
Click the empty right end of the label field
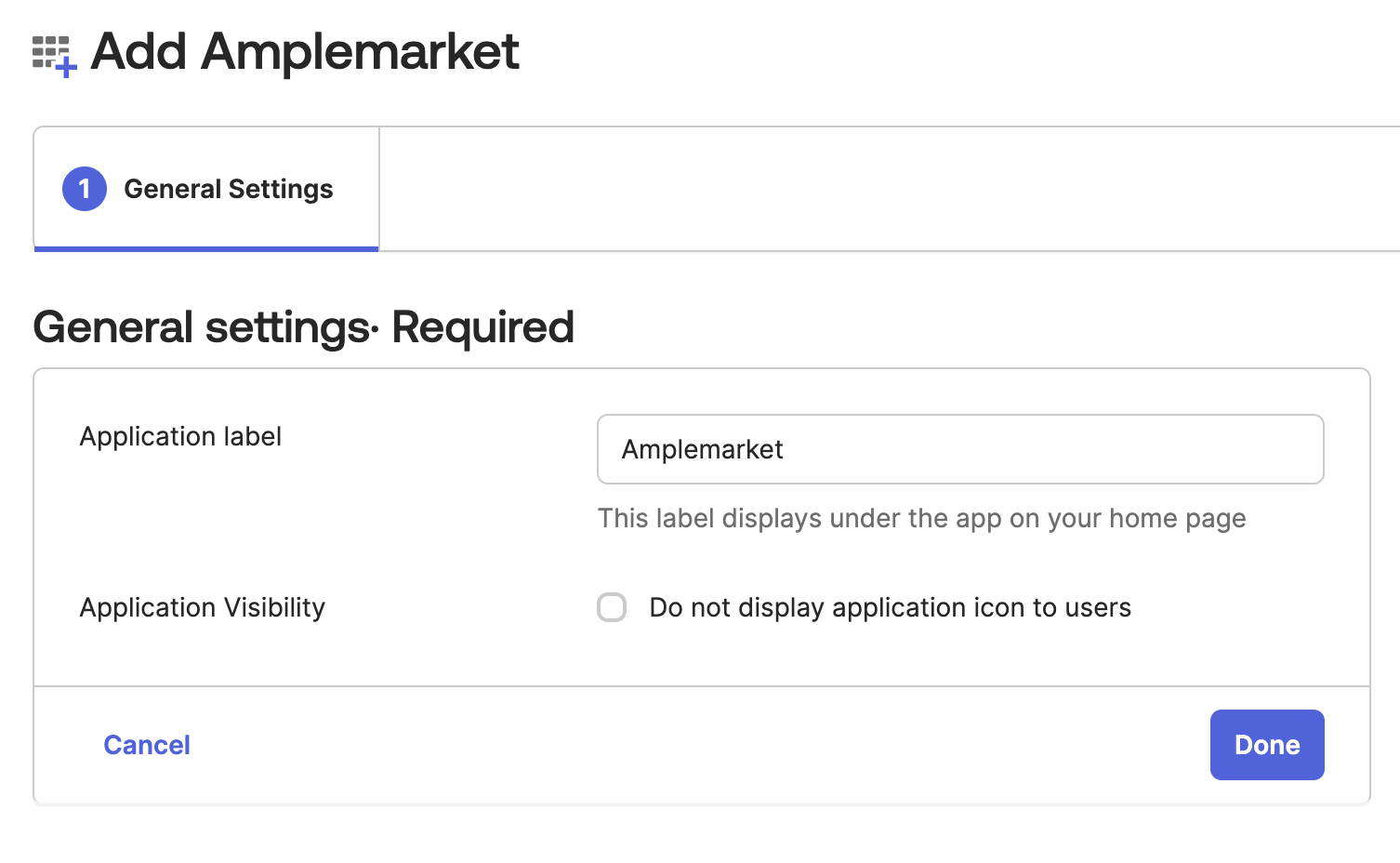click(1208, 449)
